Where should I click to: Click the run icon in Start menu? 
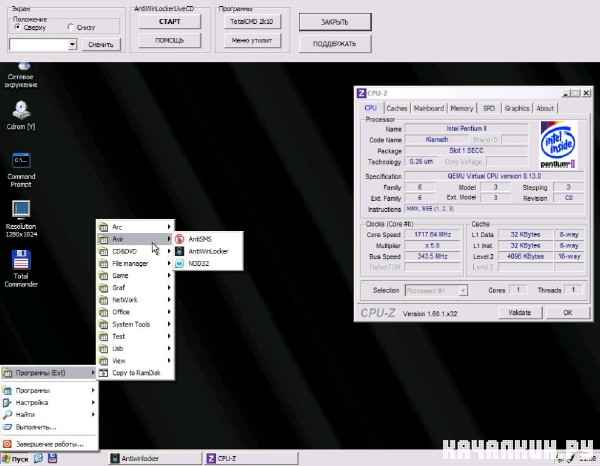pyautogui.click(x=7, y=427)
